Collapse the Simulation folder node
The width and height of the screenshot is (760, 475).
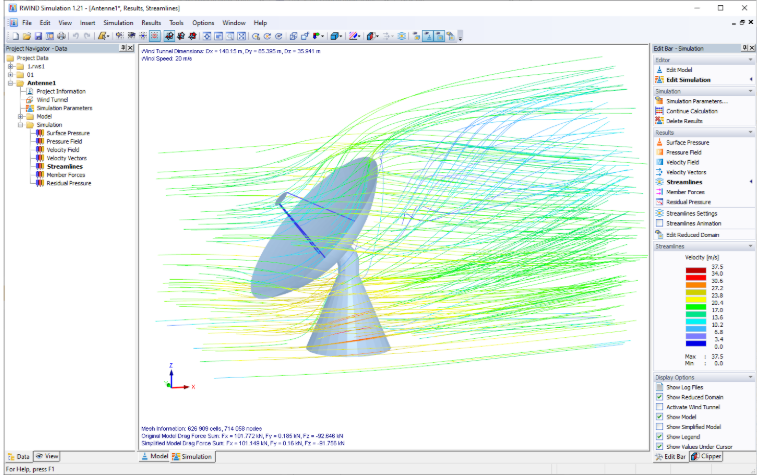tap(20, 125)
